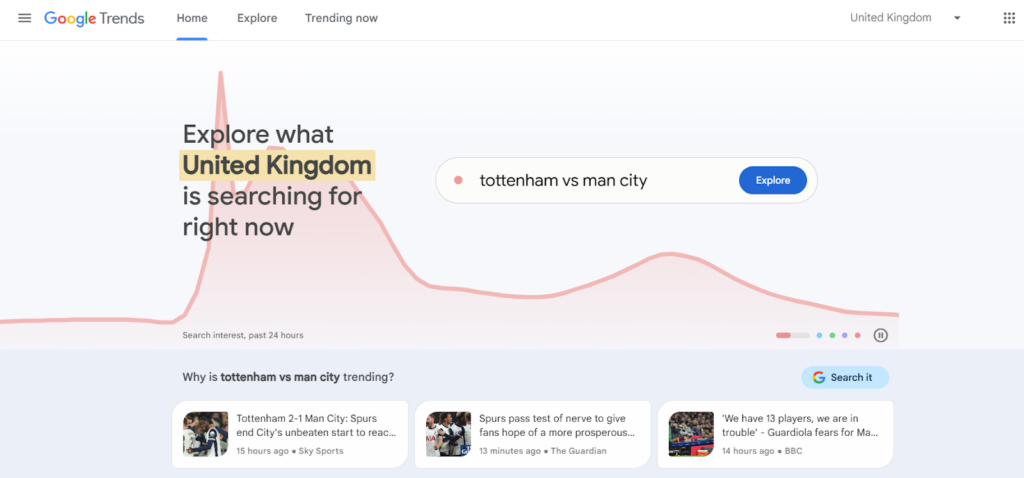Pause the trending carousel animation
1024x478 pixels.
(880, 335)
